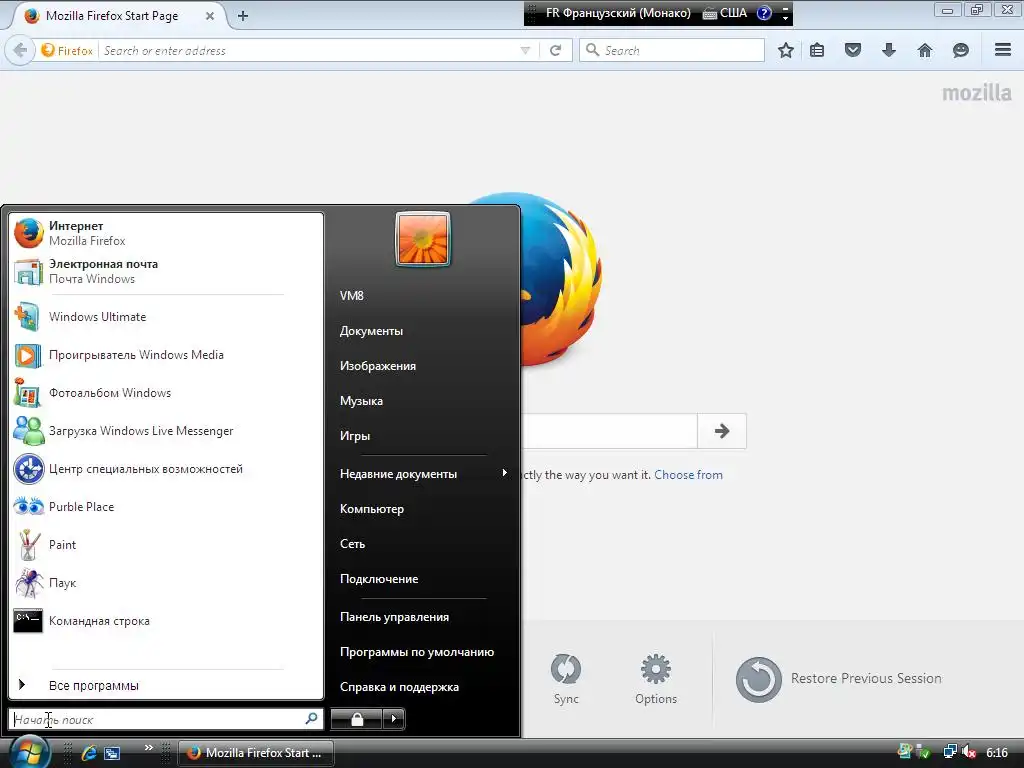Open Документы from Start menu
Screen dimensions: 1024x768
click(x=371, y=330)
